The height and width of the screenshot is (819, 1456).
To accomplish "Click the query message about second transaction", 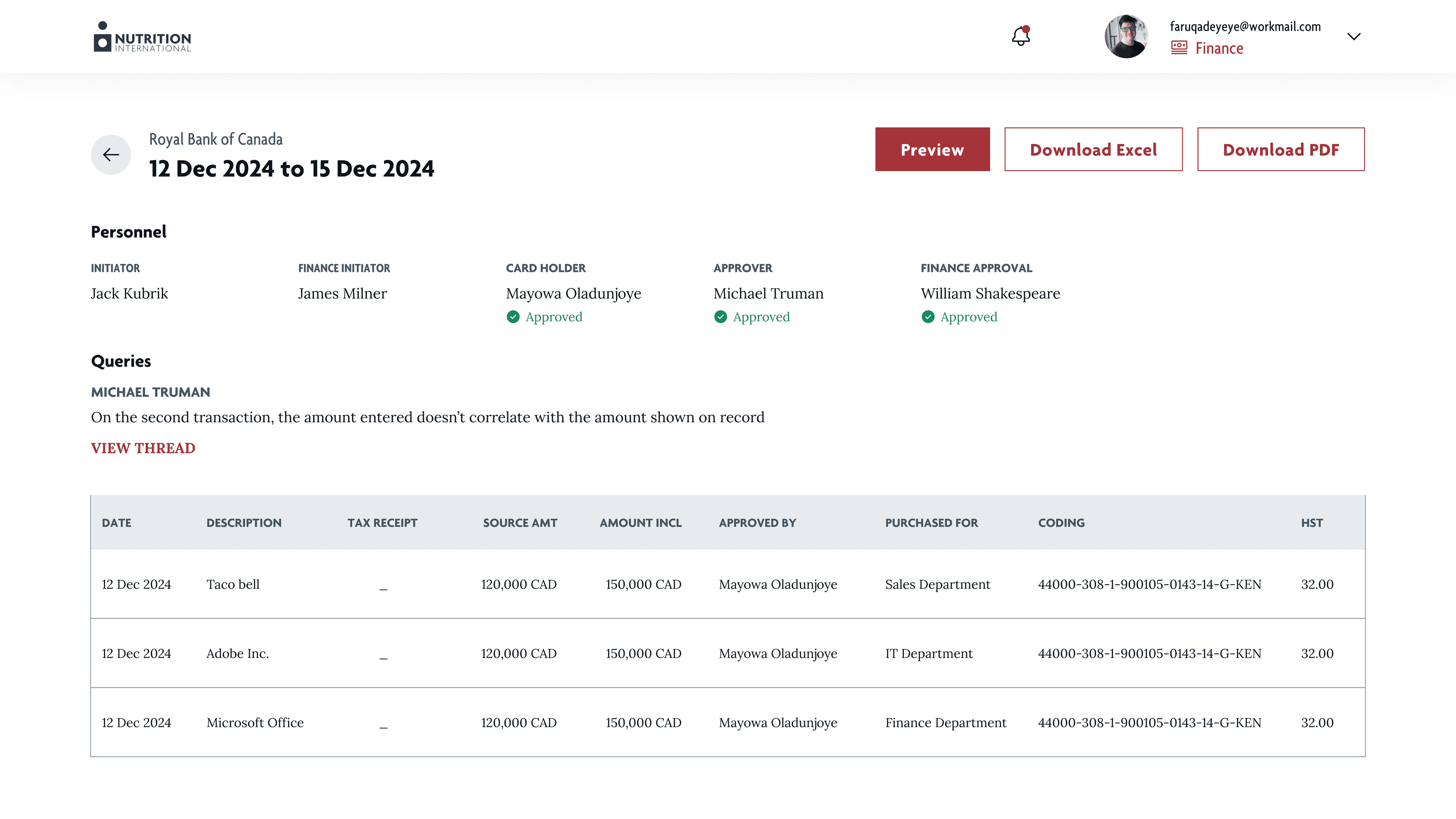I will coord(427,417).
